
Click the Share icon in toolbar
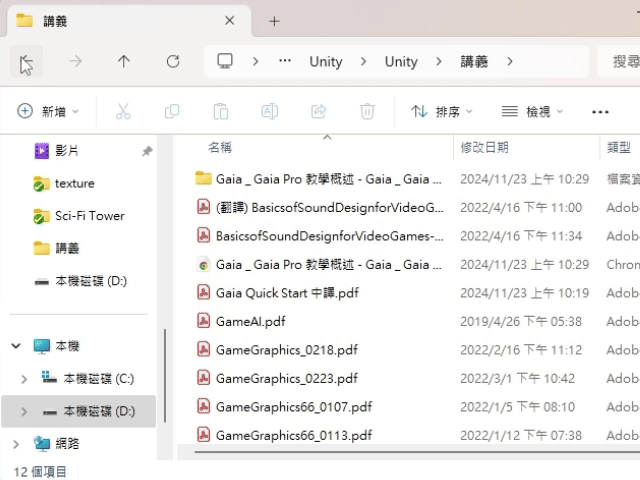click(x=319, y=112)
